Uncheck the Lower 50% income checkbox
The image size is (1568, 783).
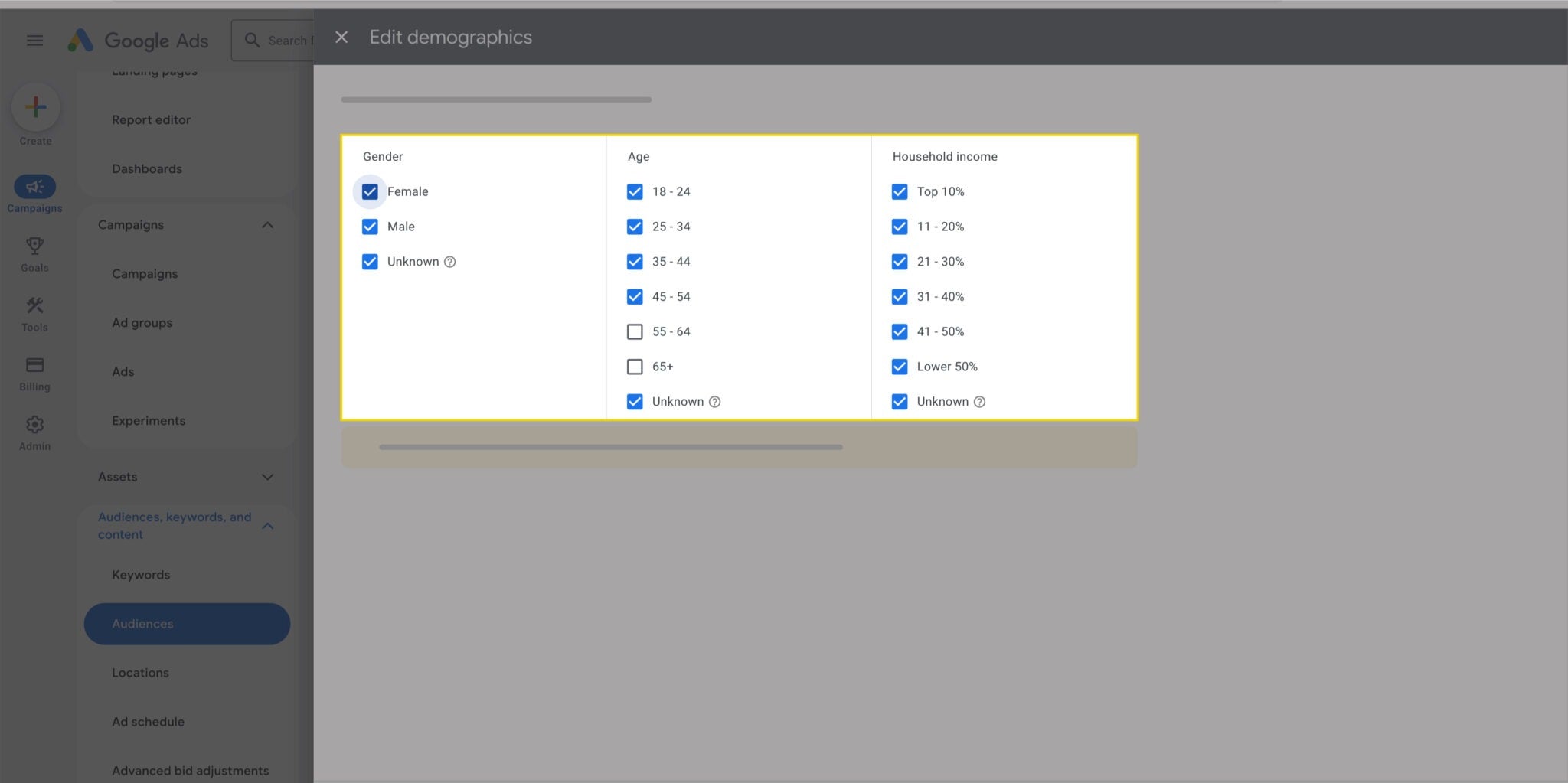click(900, 367)
